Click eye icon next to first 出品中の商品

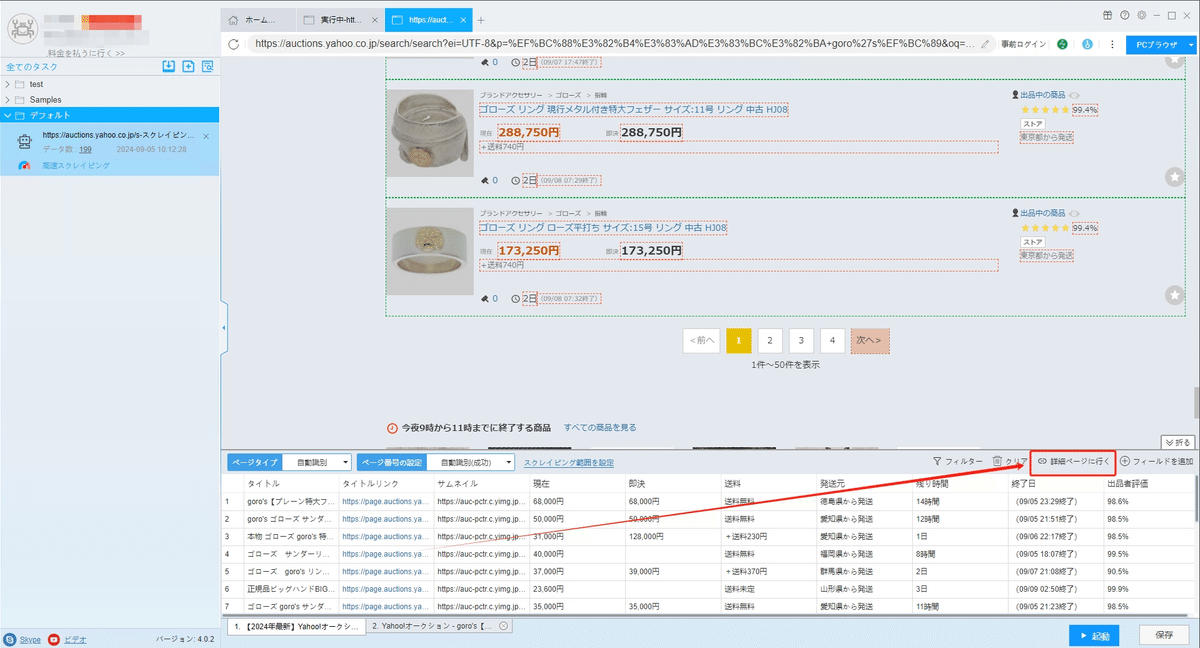coord(1076,95)
